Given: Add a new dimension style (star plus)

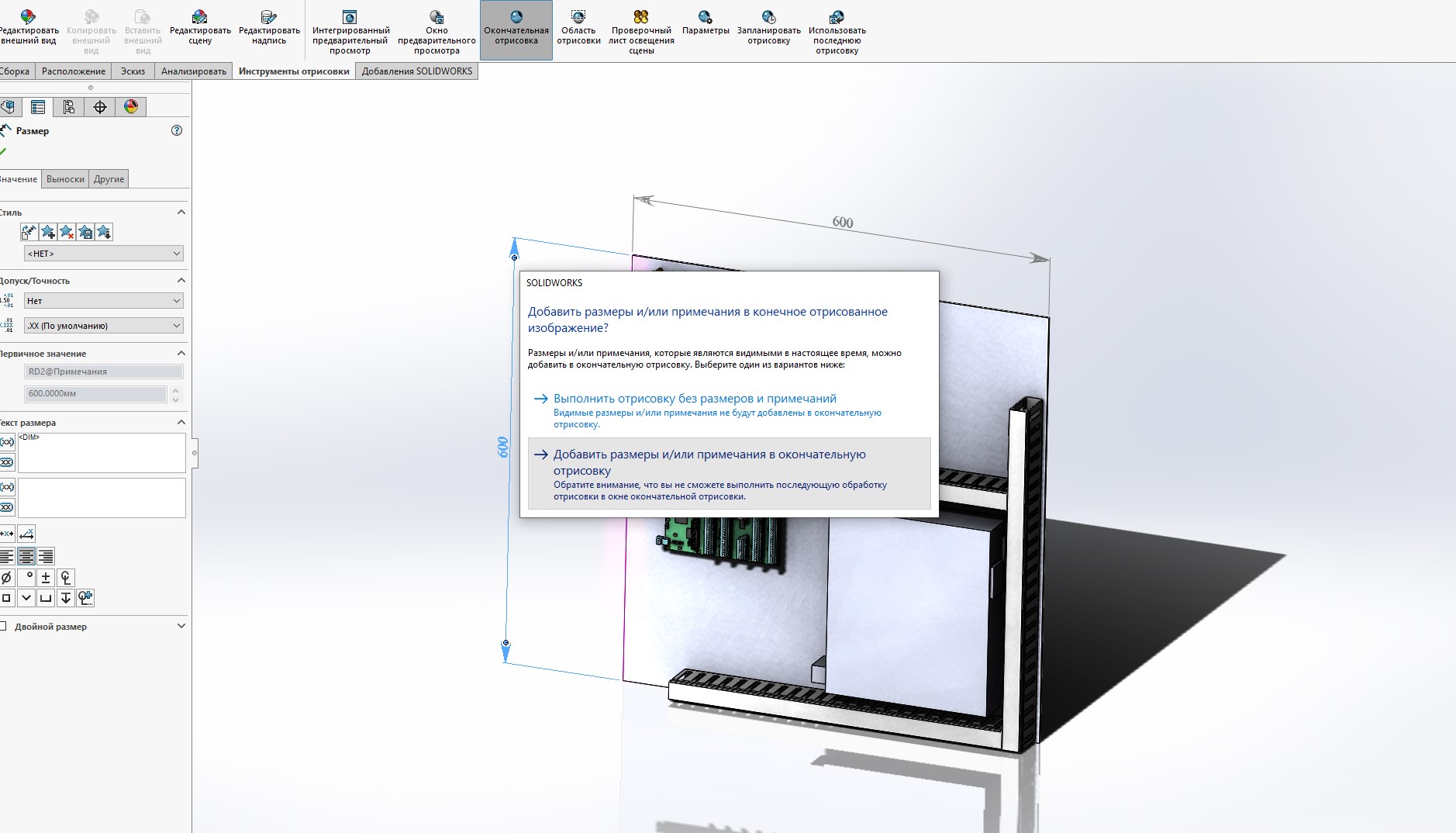Looking at the screenshot, I should (47, 232).
